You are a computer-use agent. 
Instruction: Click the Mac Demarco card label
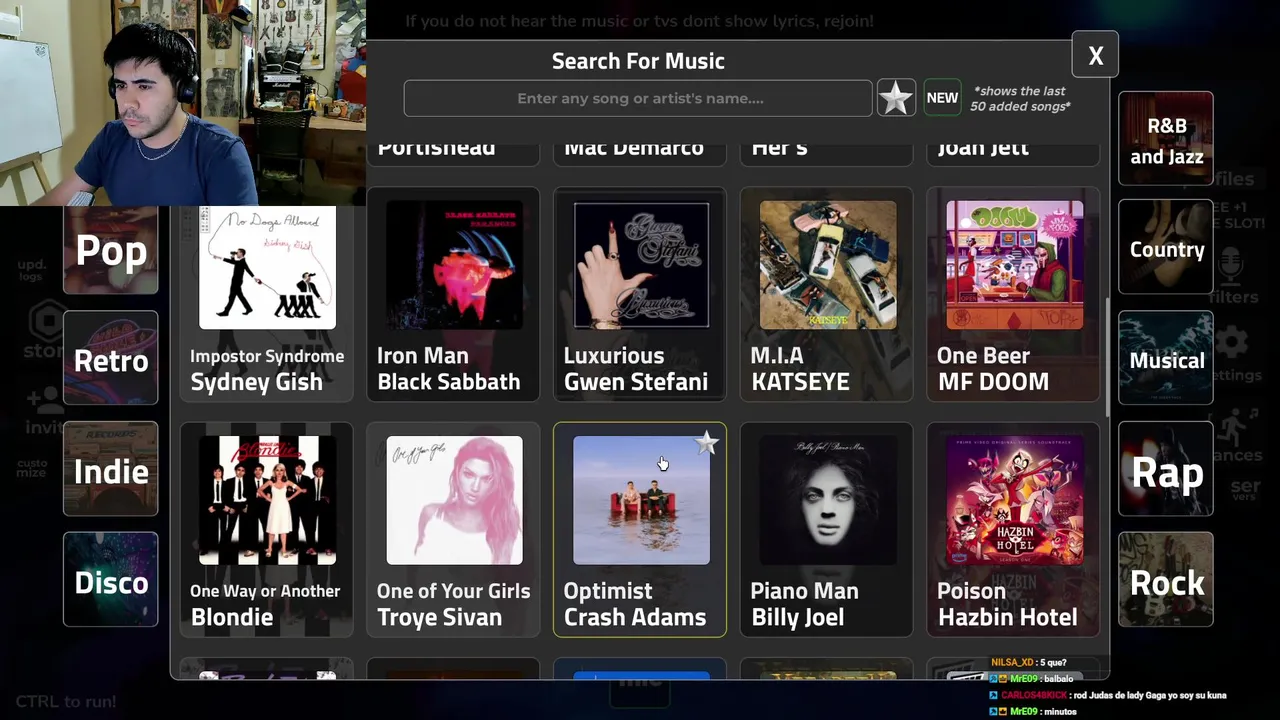(634, 148)
